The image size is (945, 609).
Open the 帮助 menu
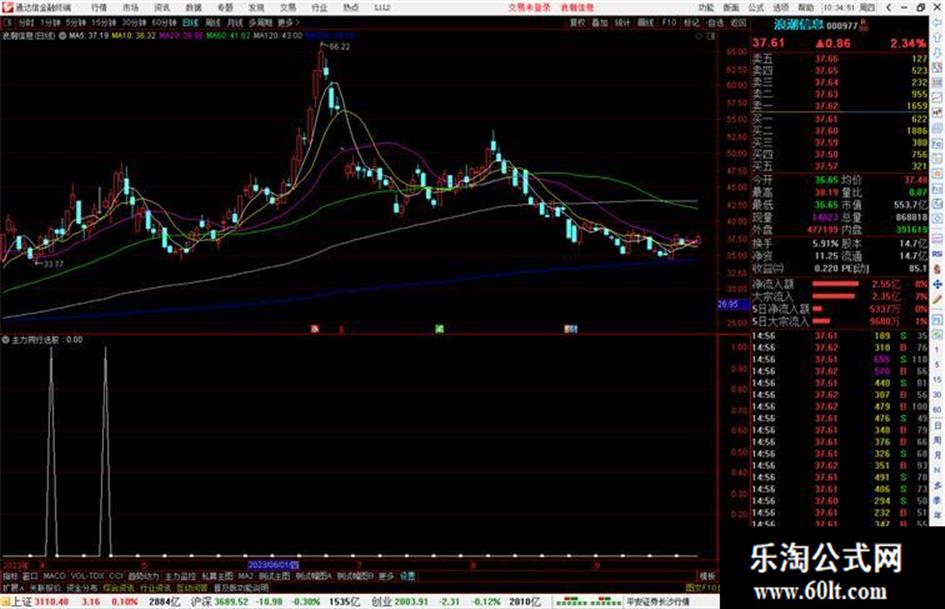click(806, 8)
